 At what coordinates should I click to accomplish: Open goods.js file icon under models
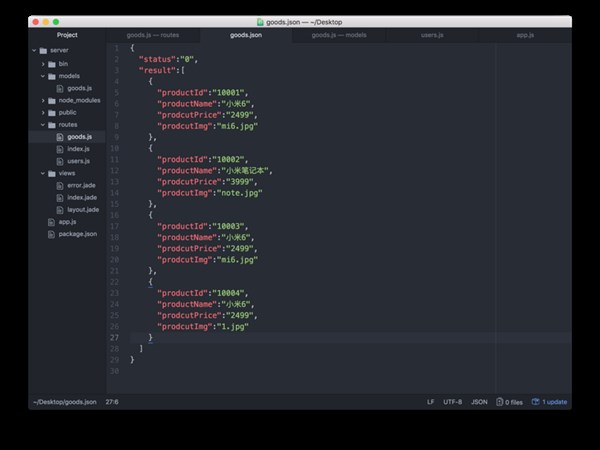tap(59, 88)
